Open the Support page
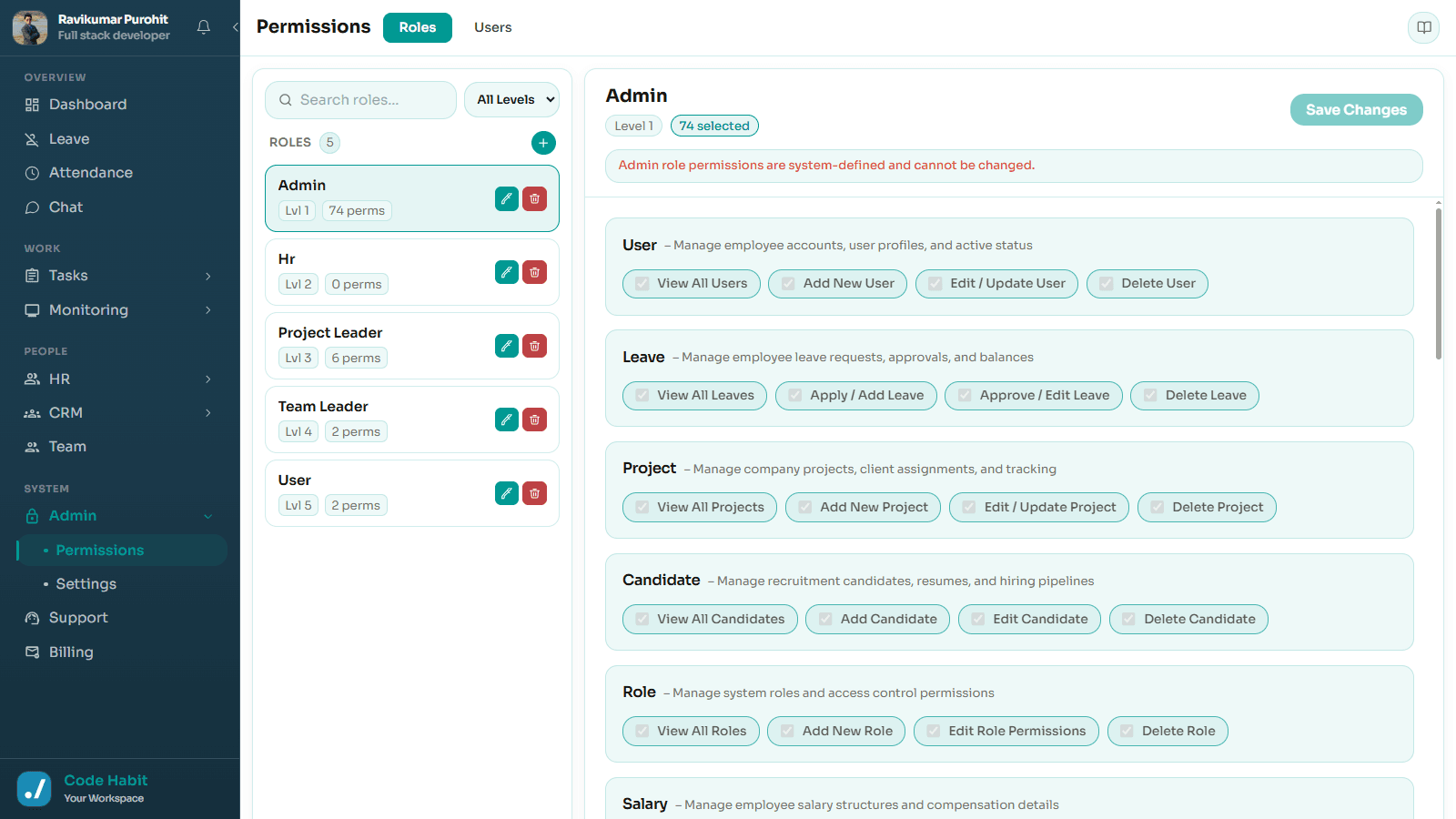 point(120,618)
